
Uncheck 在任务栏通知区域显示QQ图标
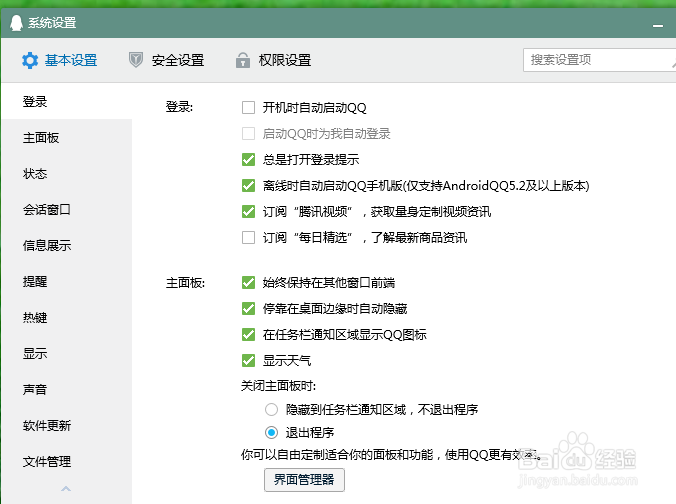(248, 335)
